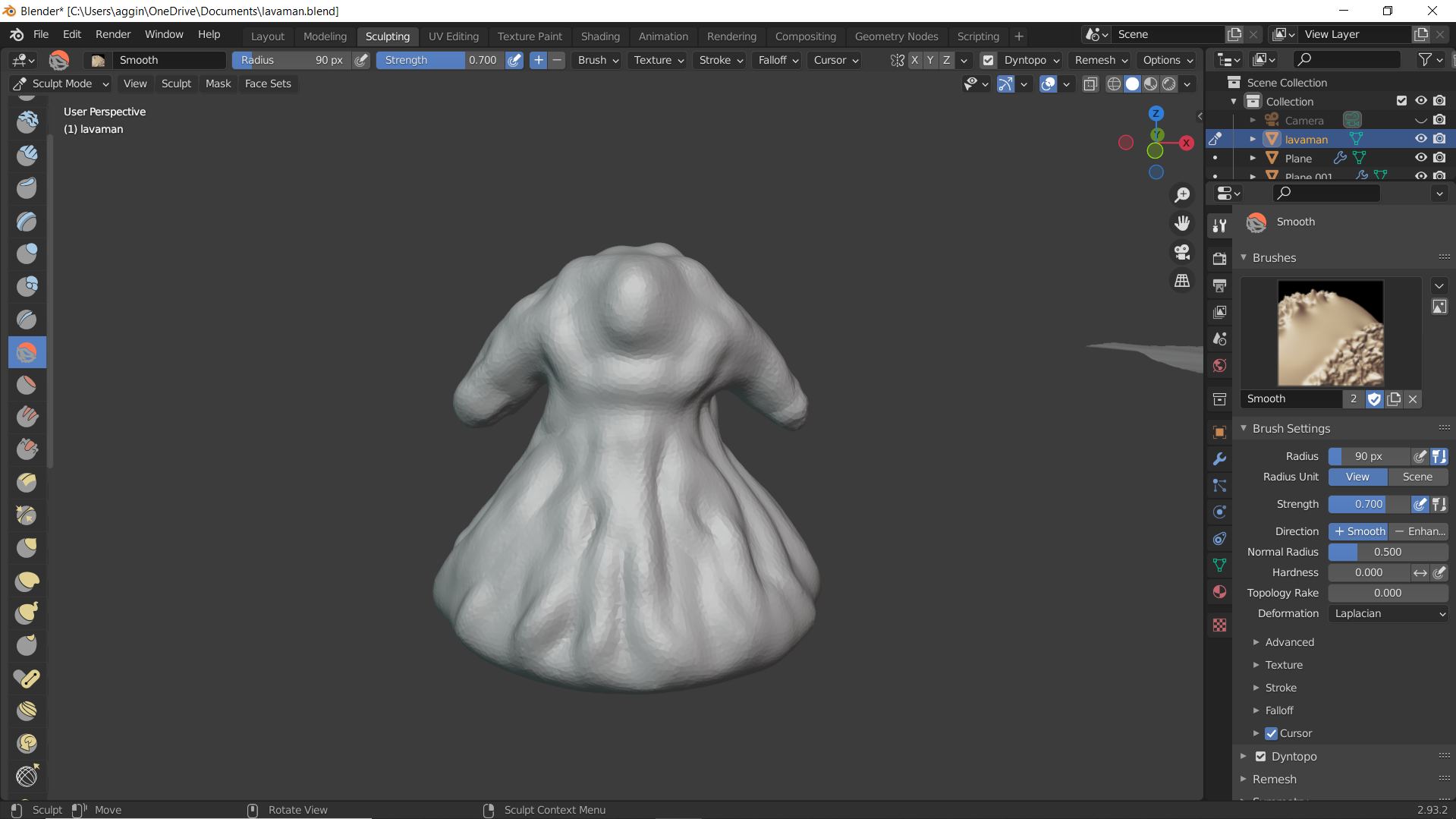Select the Pose brush with bone icon
This screenshot has width=1456, height=819.
(x=27, y=679)
